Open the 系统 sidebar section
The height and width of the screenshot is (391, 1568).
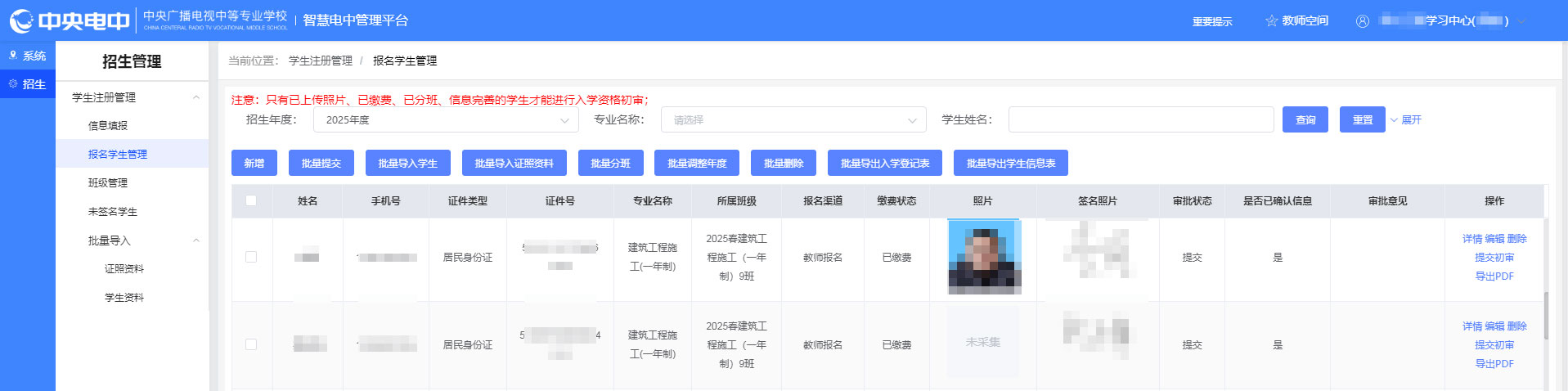point(27,56)
